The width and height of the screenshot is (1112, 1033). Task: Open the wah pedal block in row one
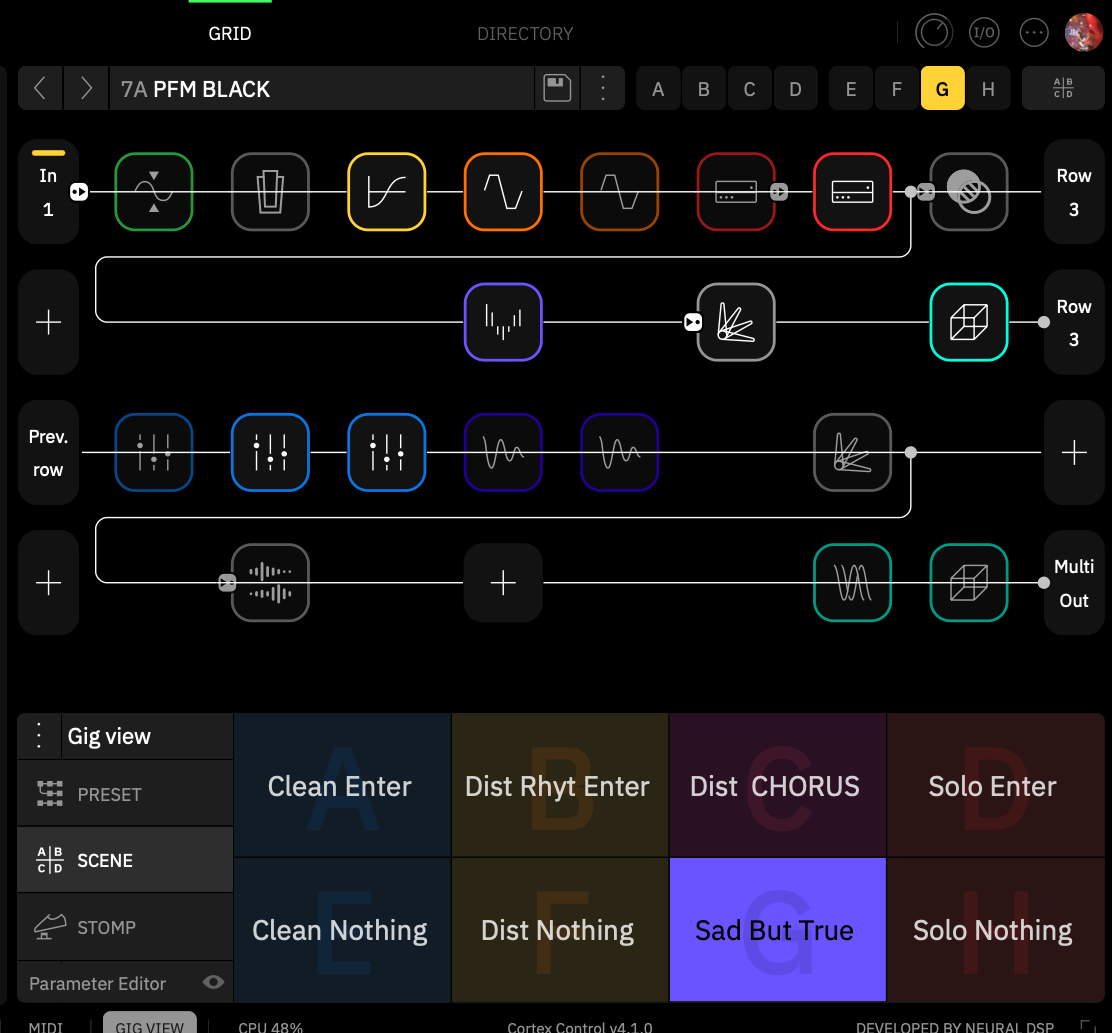(x=270, y=191)
